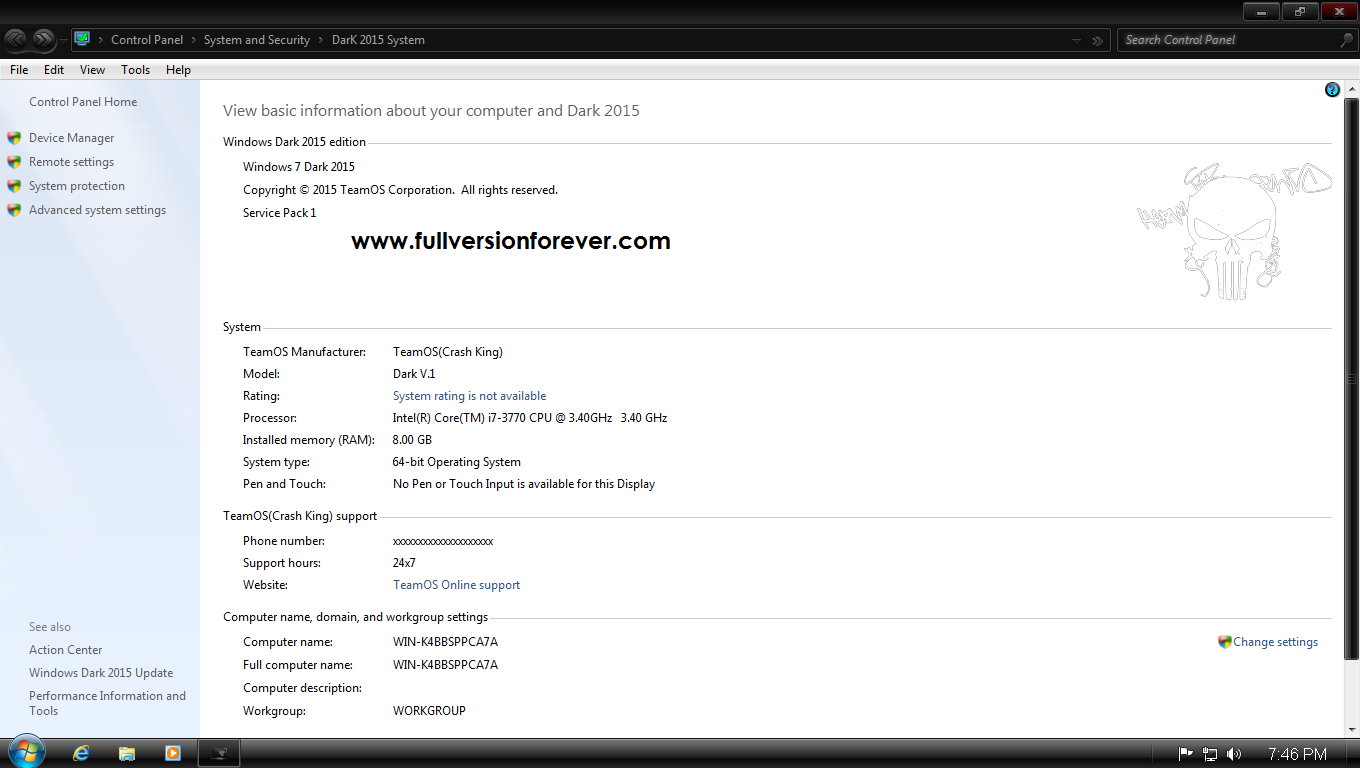Click the clock showing 7:46 PM
Image resolution: width=1360 pixels, height=768 pixels.
click(1297, 754)
